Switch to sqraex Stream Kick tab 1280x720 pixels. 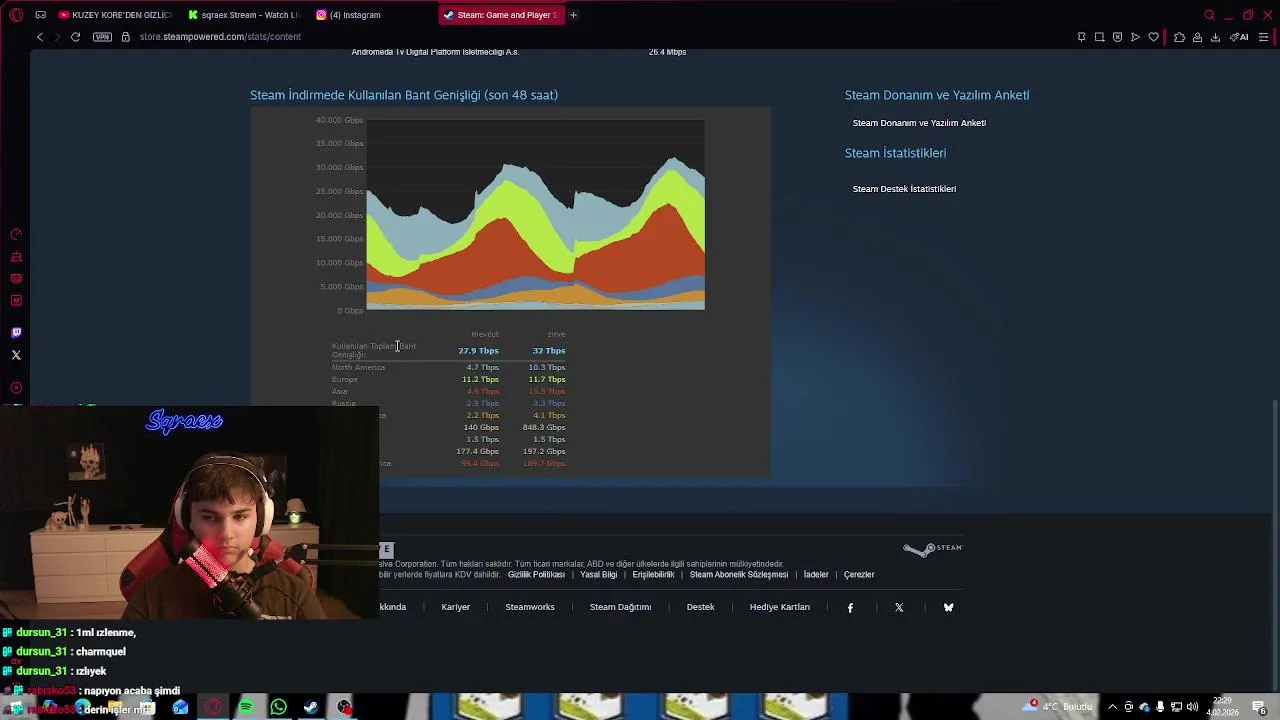click(245, 15)
